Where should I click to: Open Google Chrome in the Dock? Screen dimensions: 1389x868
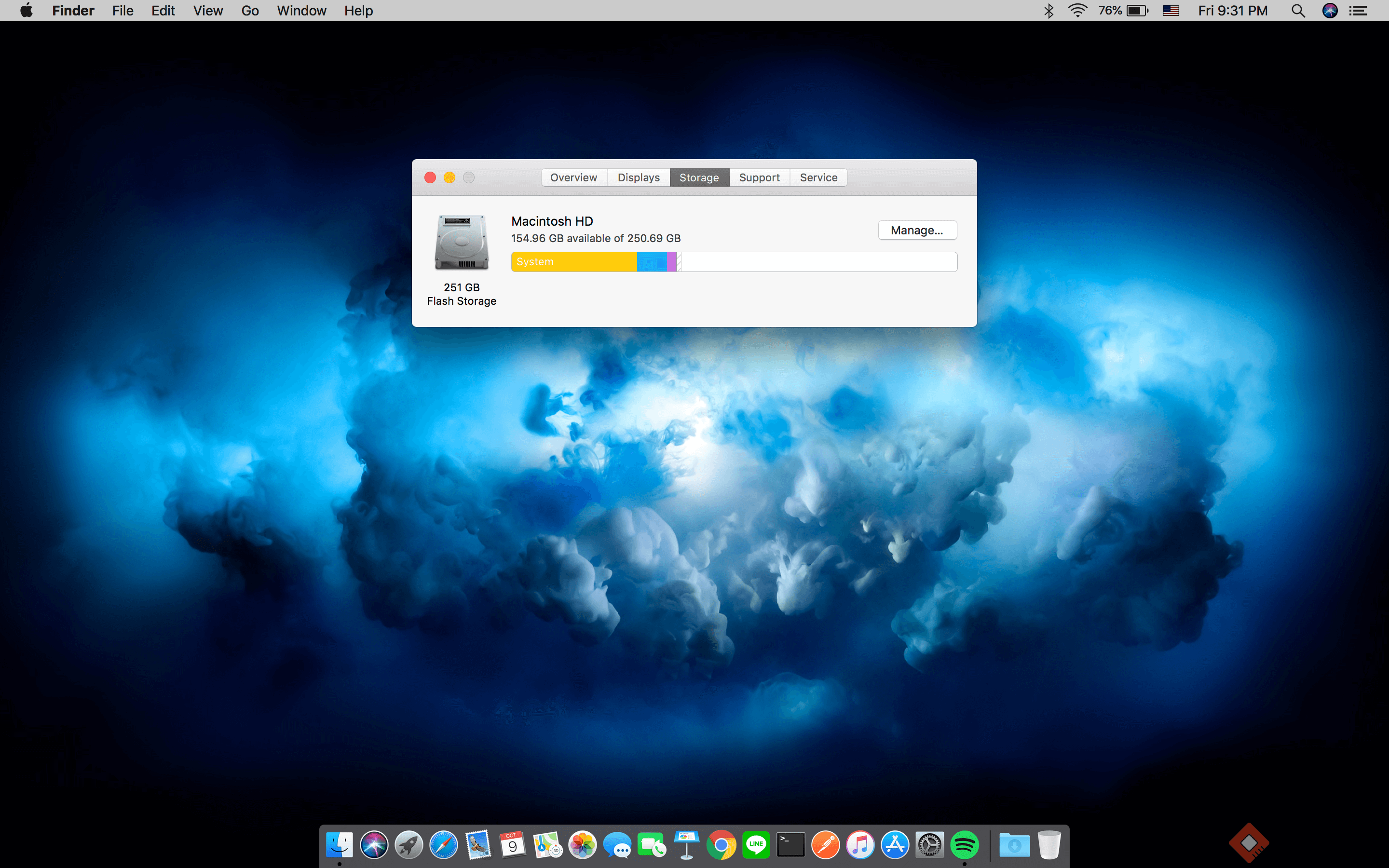721,845
